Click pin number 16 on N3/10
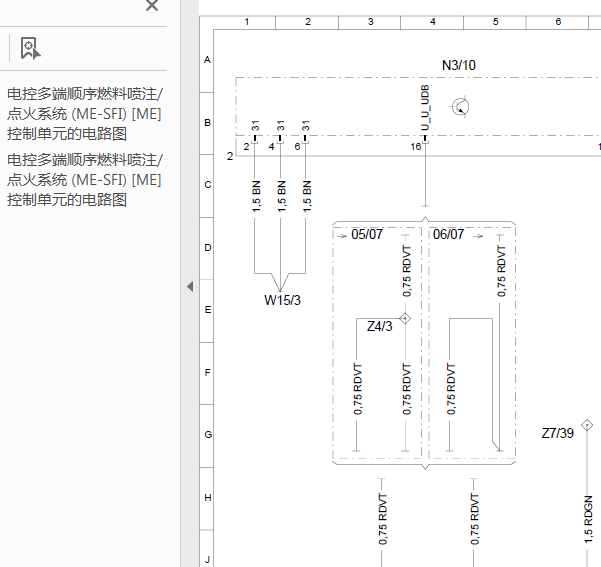This screenshot has height=567, width=601. pyautogui.click(x=415, y=146)
